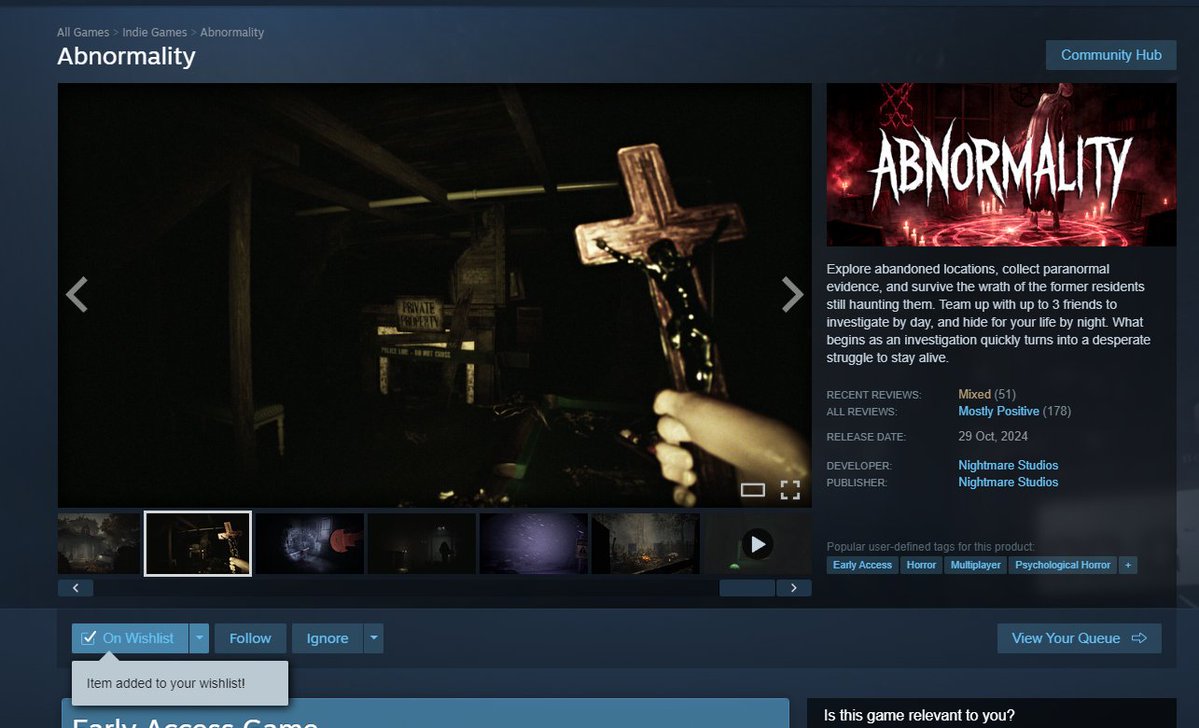
Task: Select the first house screenshot thumbnail
Action: tap(99, 544)
